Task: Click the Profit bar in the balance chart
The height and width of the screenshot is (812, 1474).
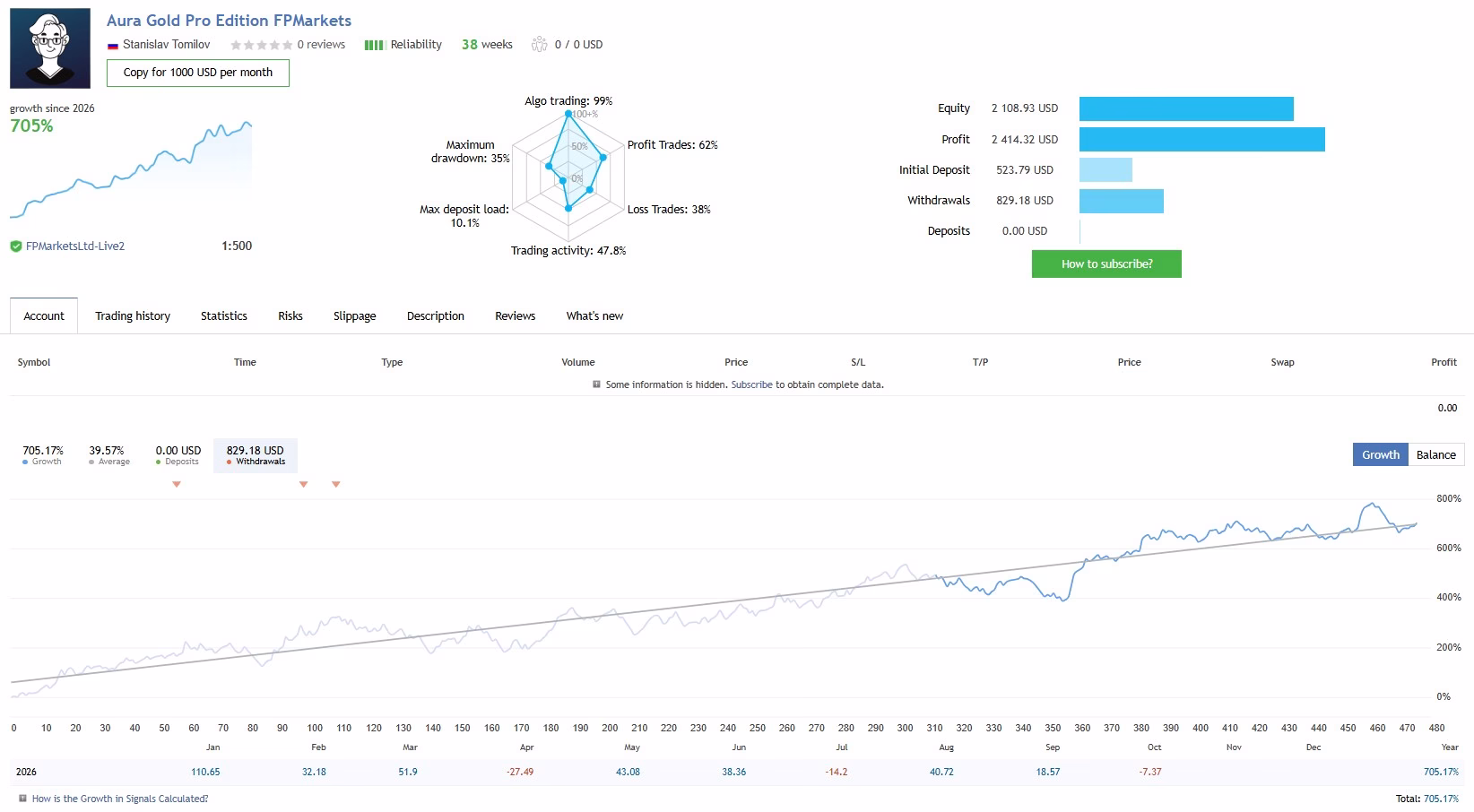Action: pos(1202,140)
